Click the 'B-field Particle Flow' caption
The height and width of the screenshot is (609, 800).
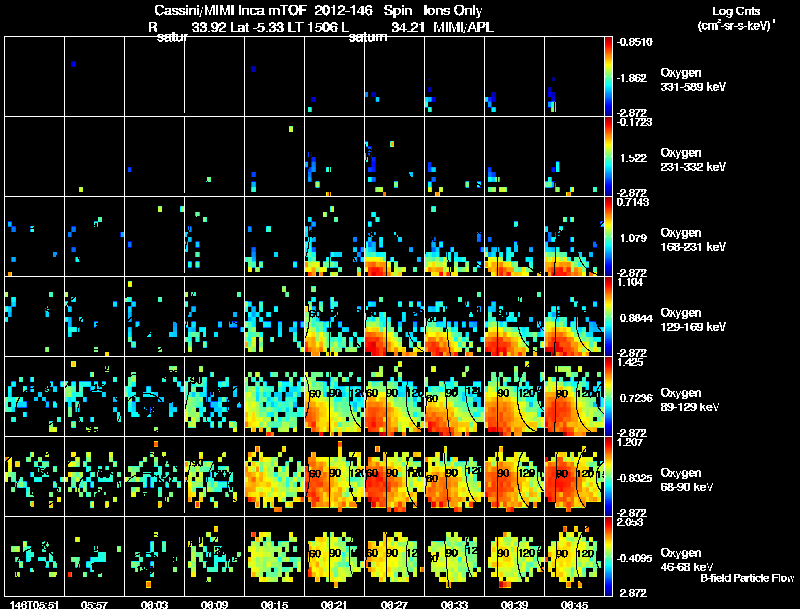[x=747, y=578]
